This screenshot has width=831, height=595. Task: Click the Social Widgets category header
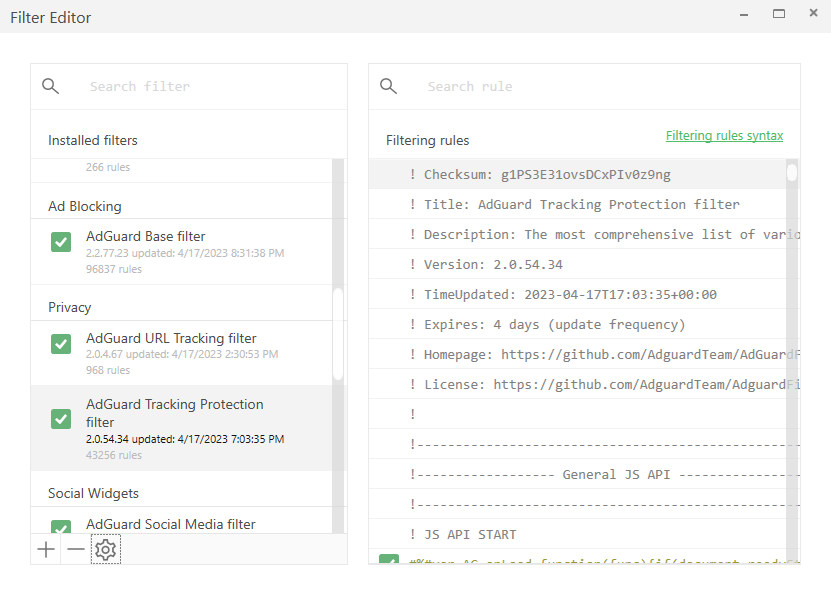pos(93,493)
